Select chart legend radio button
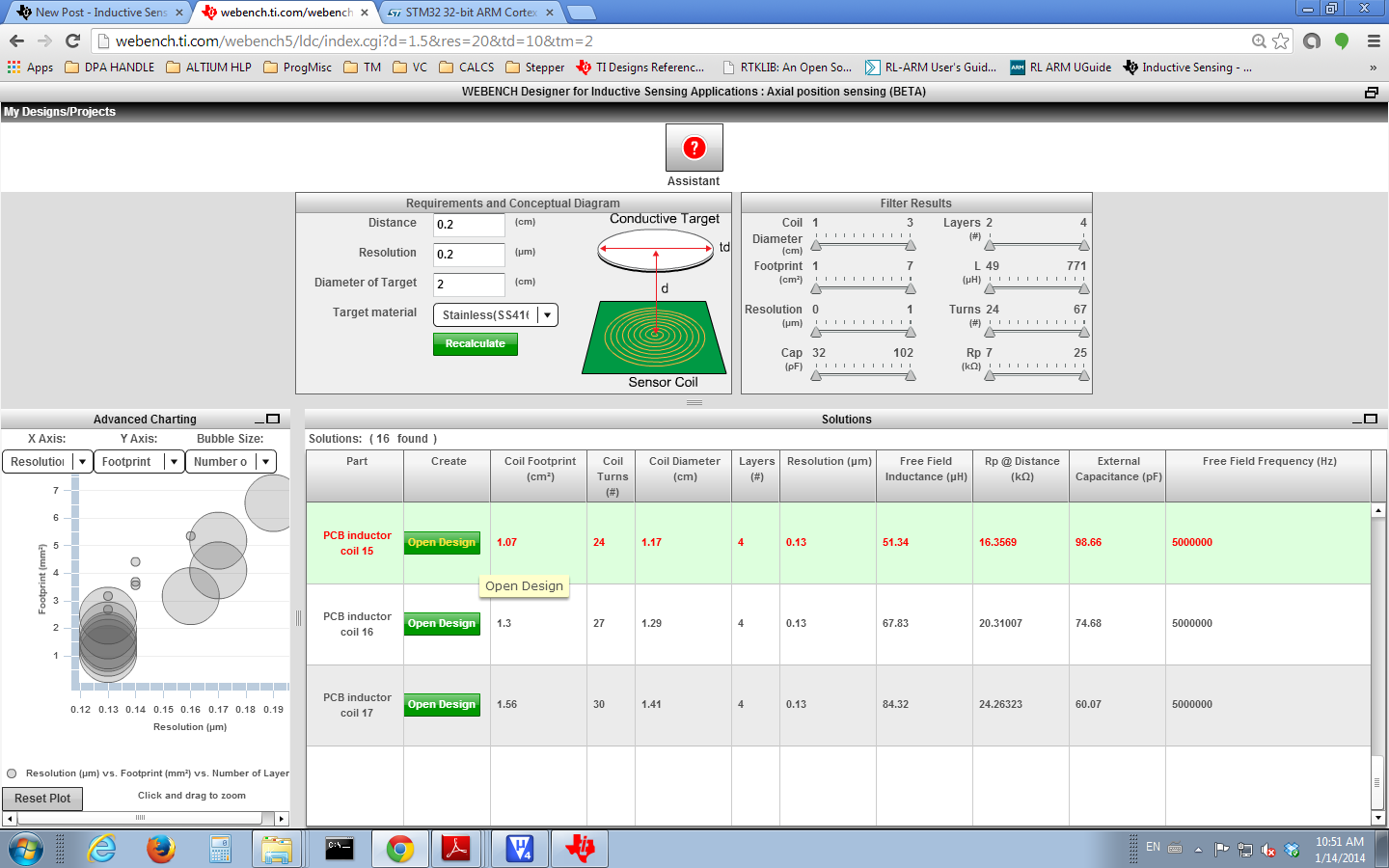 12,773
